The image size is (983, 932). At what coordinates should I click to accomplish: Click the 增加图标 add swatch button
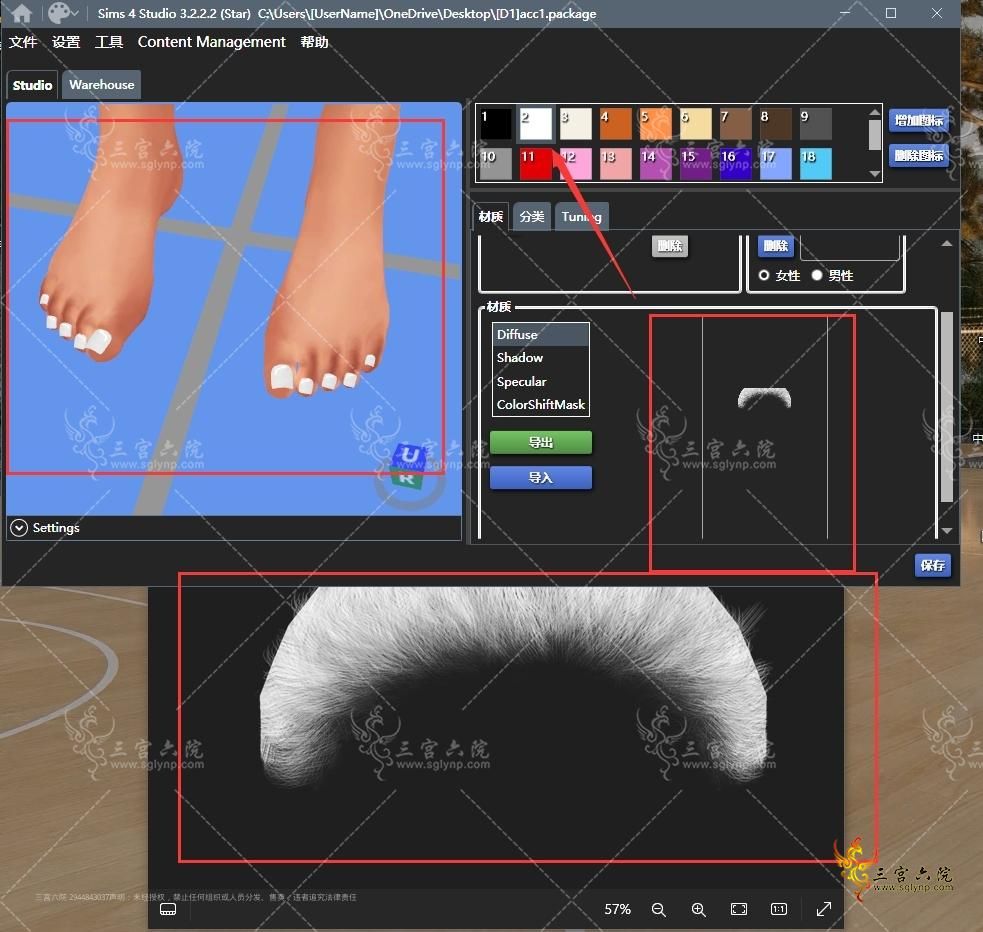pos(918,120)
